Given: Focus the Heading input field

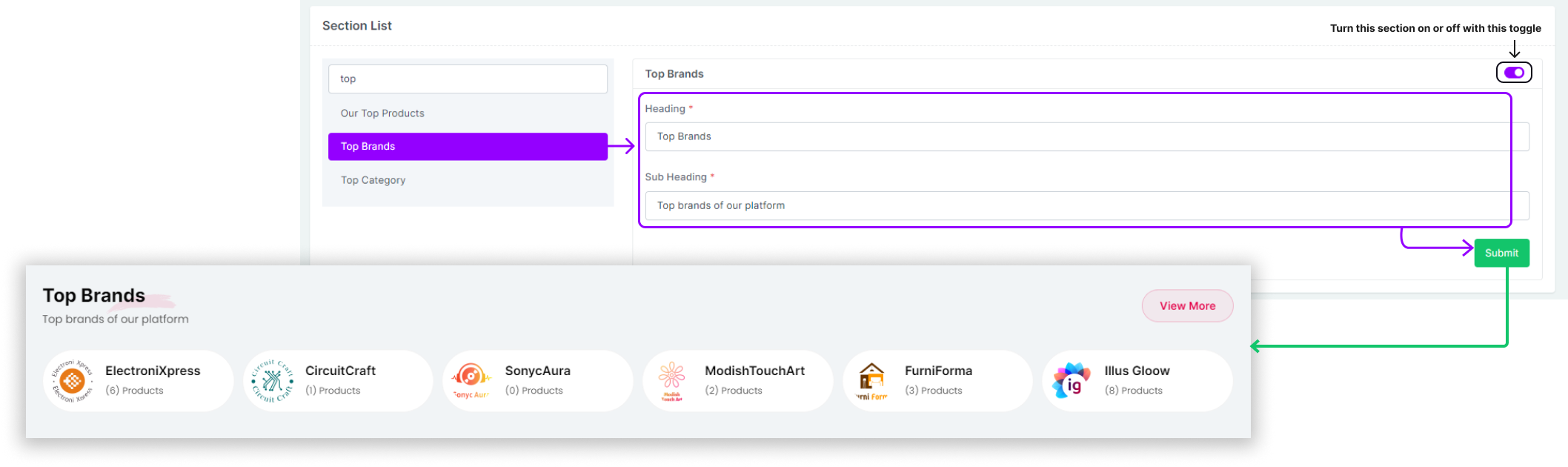Looking at the screenshot, I should point(1086,137).
